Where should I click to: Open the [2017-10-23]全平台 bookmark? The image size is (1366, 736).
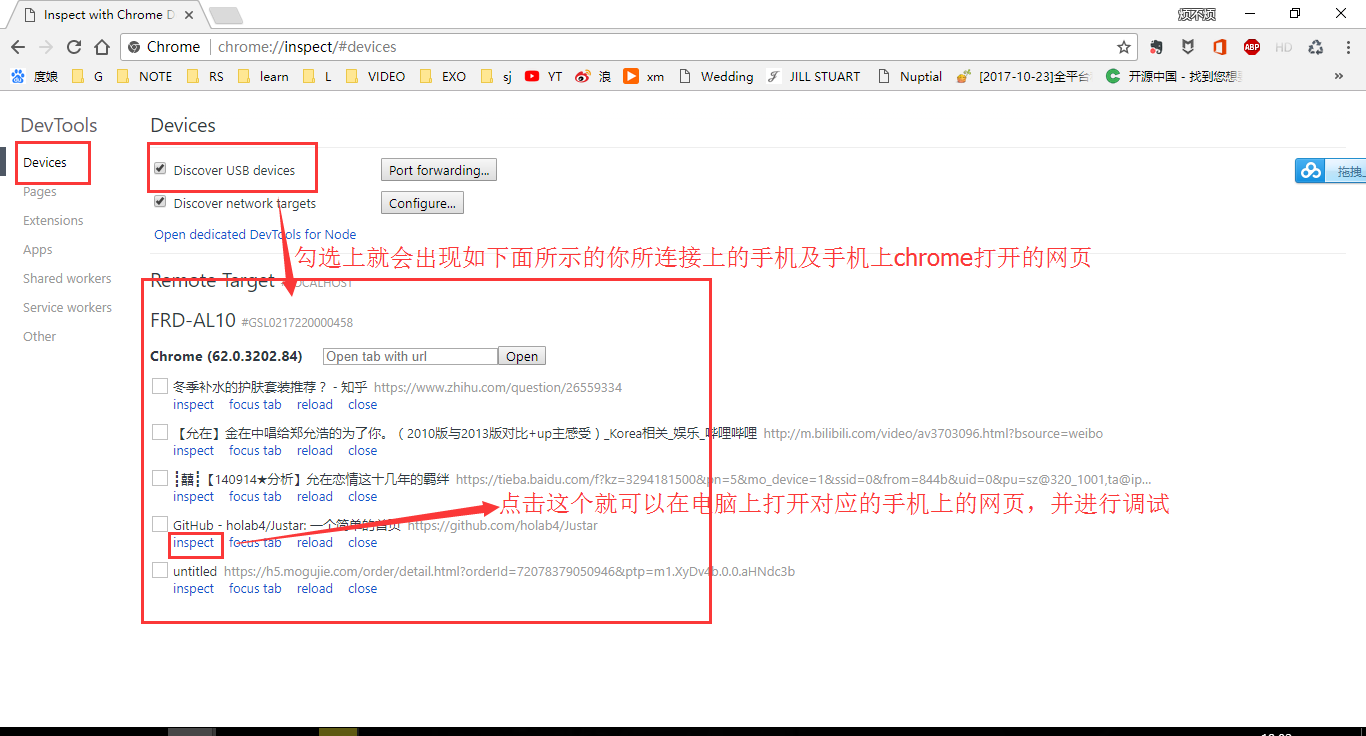click(1022, 76)
